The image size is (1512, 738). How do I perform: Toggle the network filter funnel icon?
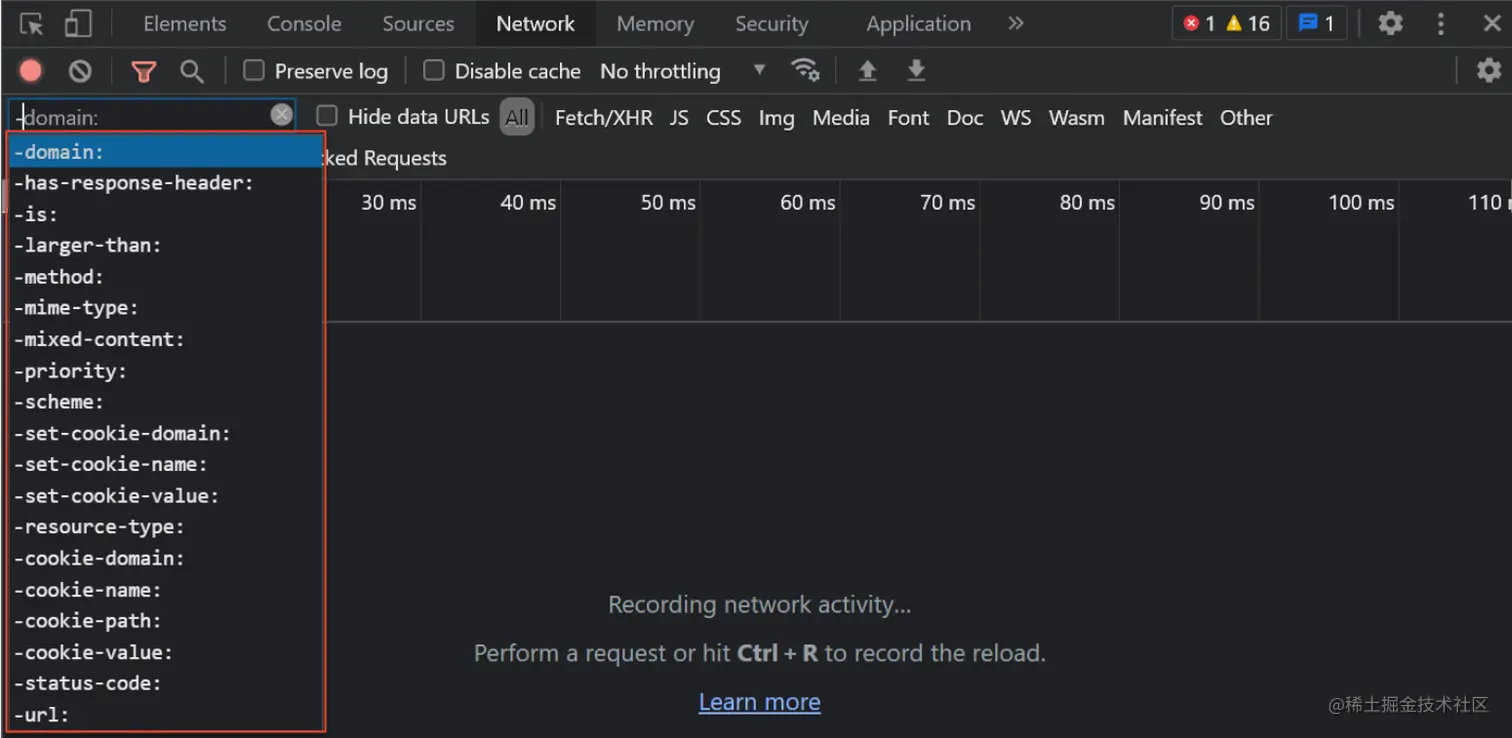(144, 71)
